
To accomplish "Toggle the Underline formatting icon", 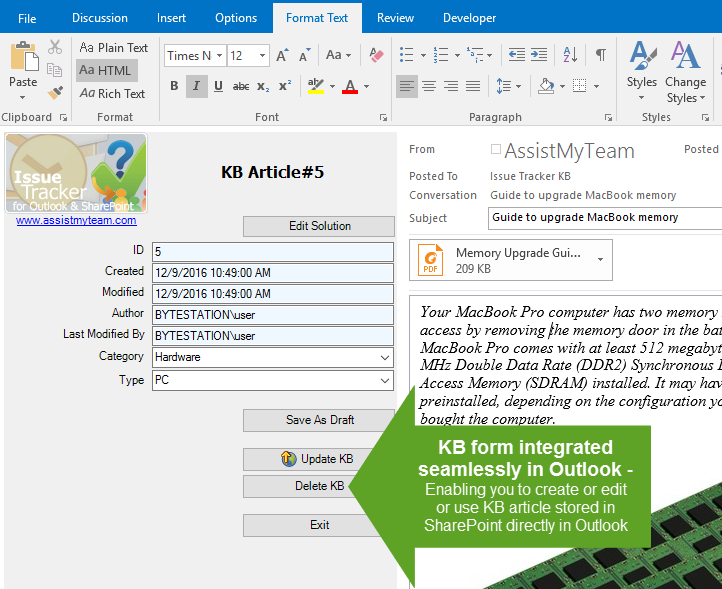I will [x=218, y=87].
